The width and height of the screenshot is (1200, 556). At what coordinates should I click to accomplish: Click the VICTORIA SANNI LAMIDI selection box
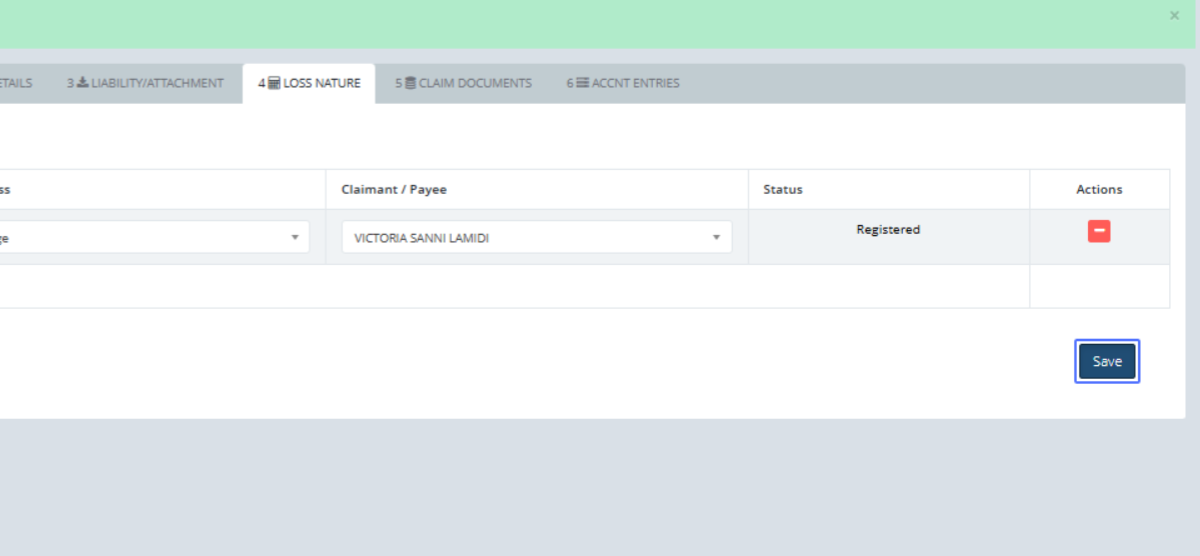[520, 238]
